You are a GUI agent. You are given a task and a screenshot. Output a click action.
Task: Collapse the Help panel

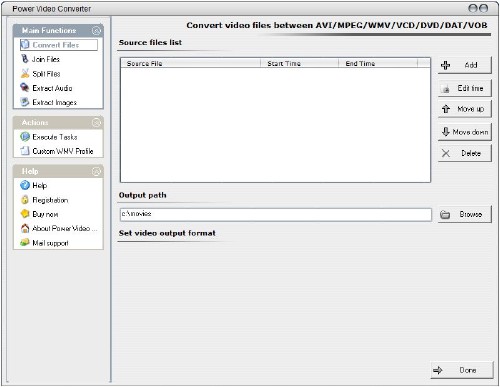point(96,171)
